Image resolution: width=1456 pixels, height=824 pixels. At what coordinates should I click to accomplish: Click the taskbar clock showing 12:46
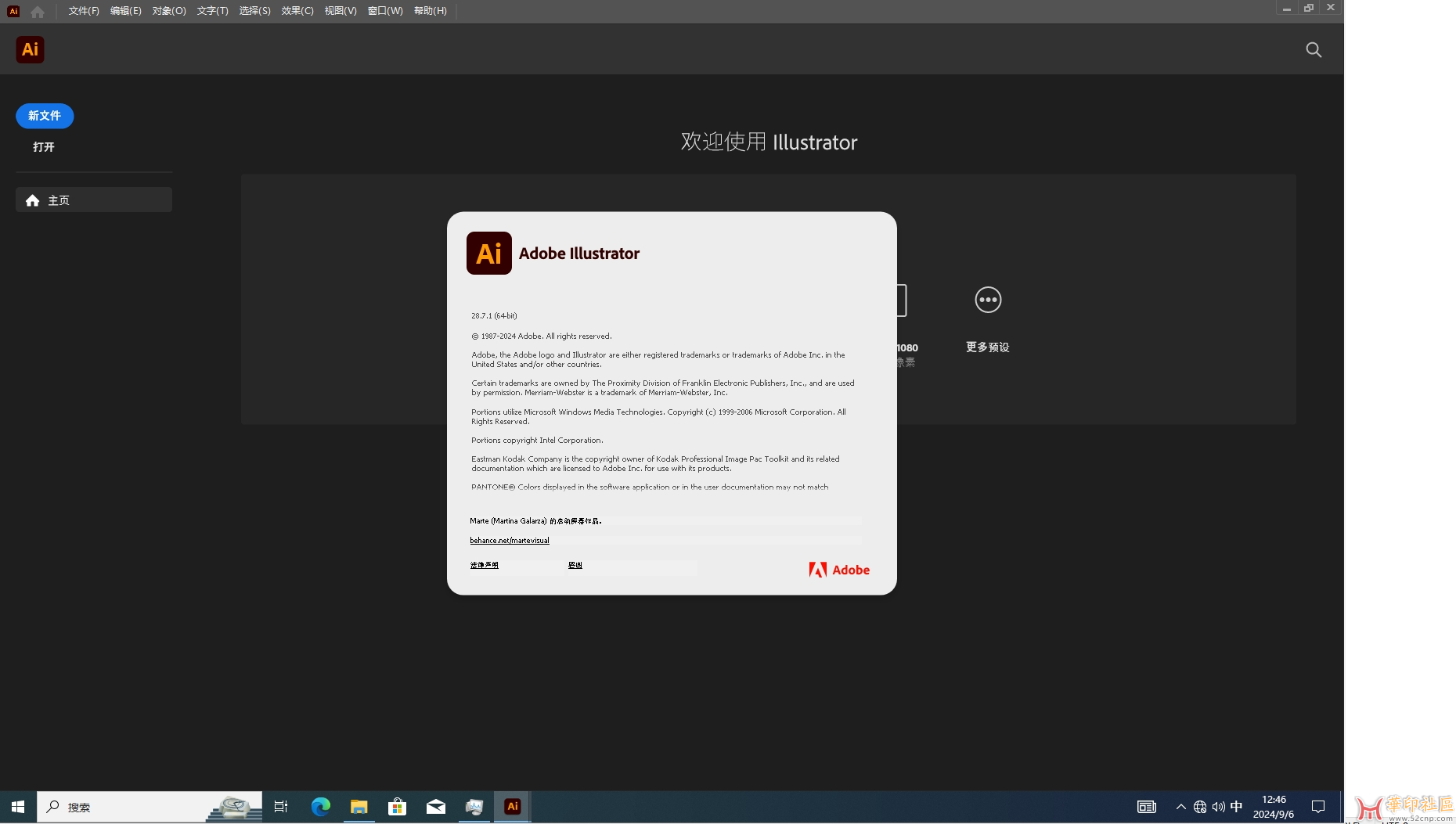point(1274,807)
